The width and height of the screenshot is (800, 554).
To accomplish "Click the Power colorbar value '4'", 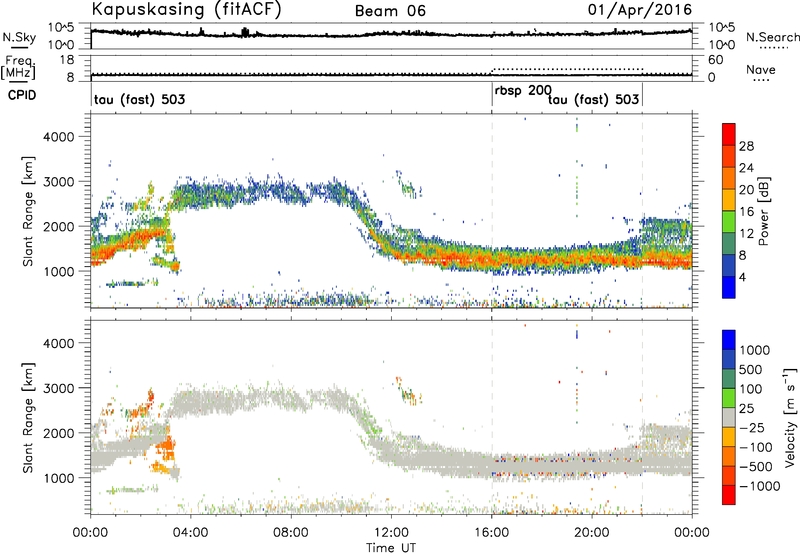I will [742, 277].
